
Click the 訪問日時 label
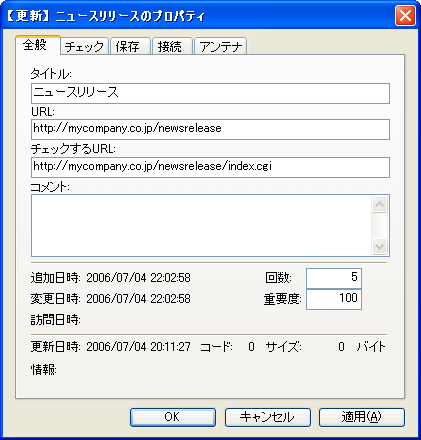coord(56,320)
